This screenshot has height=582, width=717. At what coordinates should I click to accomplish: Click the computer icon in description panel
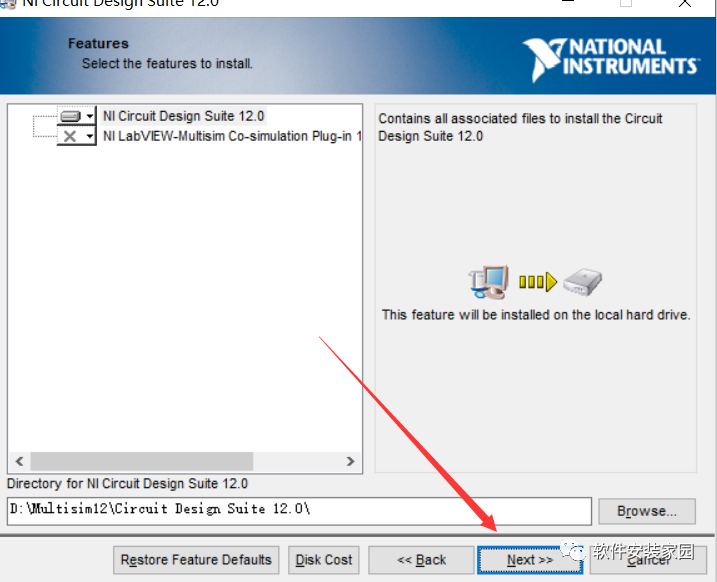pyautogui.click(x=488, y=282)
